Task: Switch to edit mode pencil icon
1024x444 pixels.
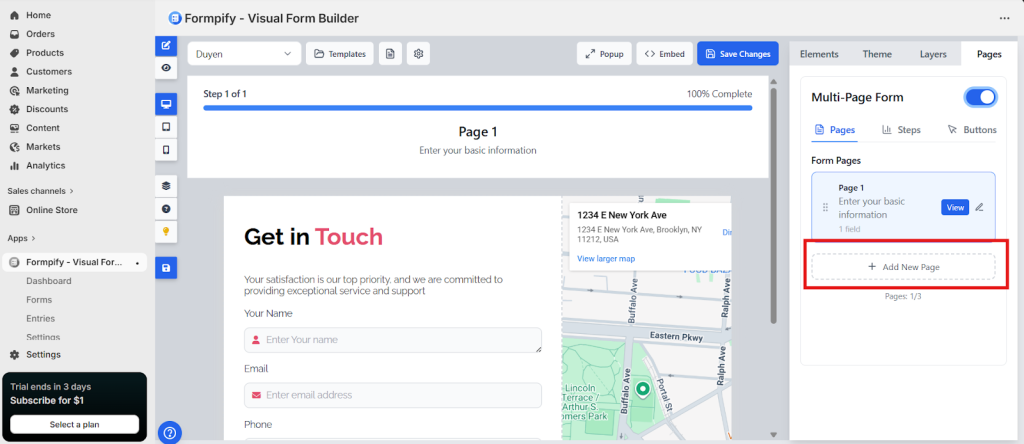Action: 166,46
